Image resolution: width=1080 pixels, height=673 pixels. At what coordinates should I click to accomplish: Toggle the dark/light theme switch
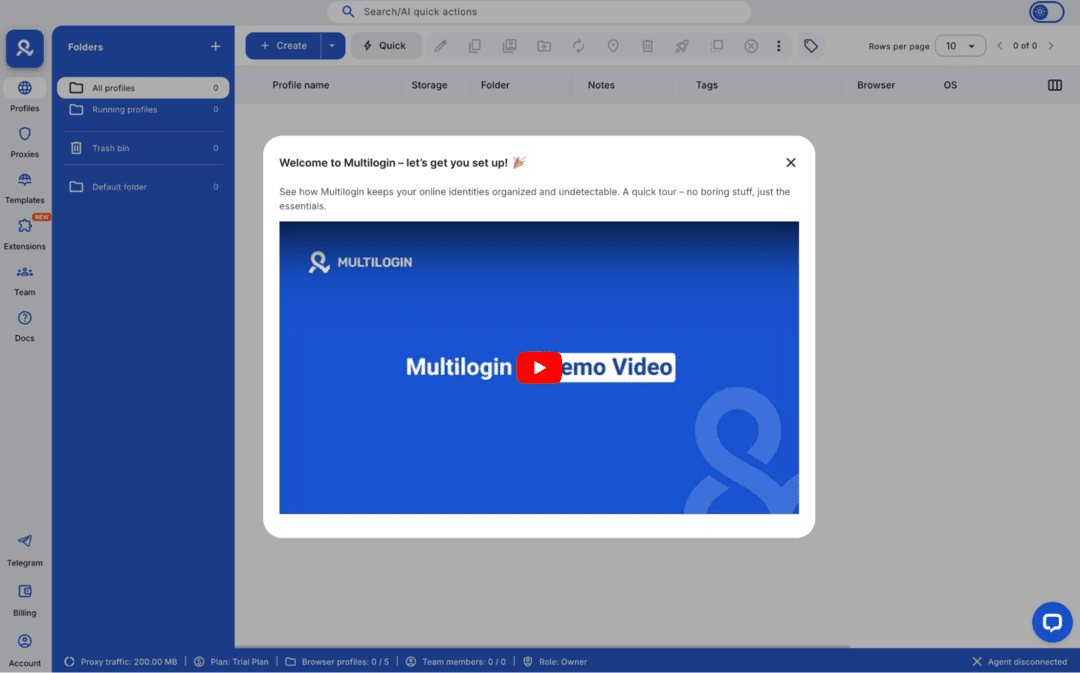pos(1046,12)
